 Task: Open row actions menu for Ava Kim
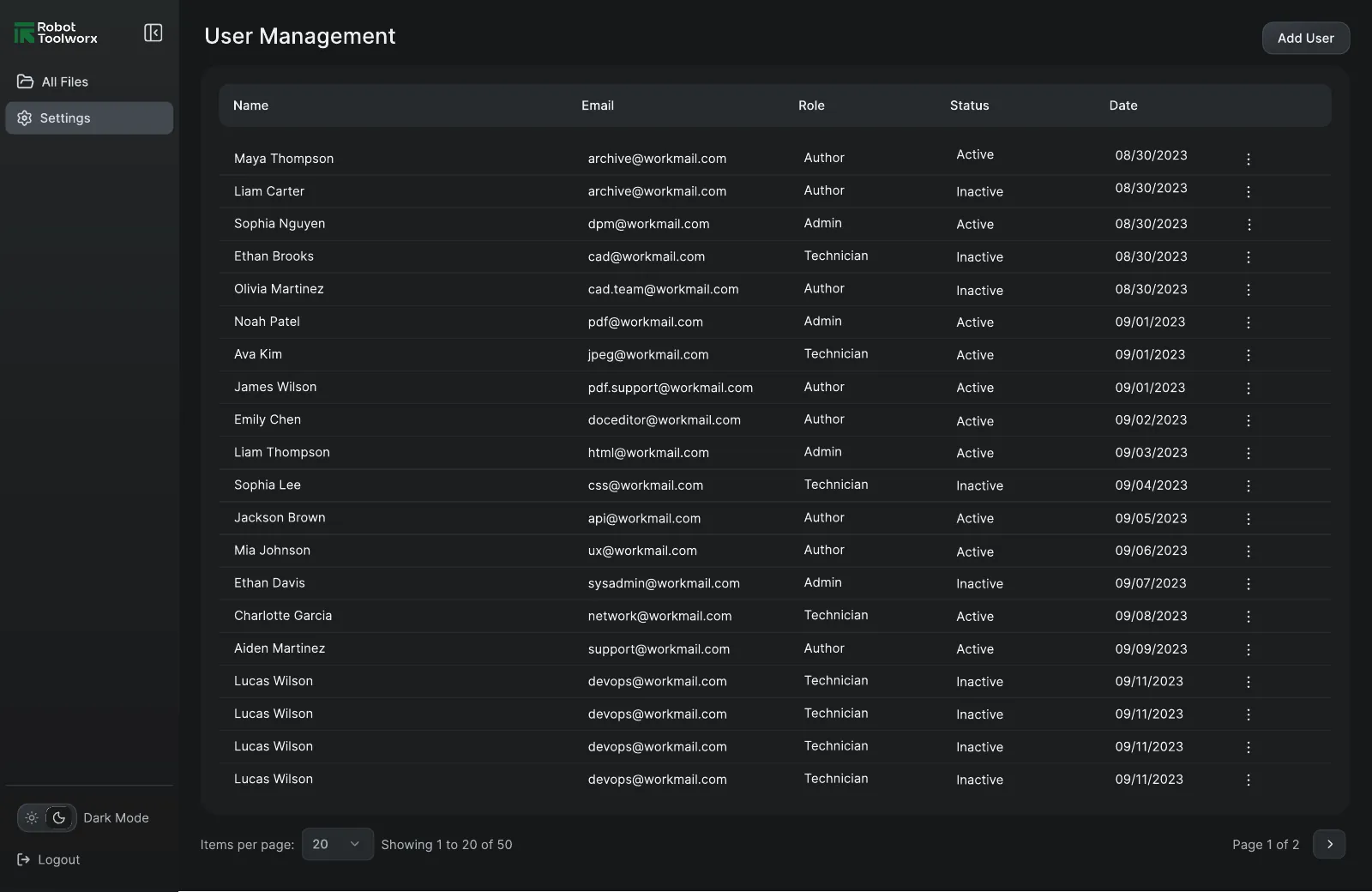pos(1249,355)
